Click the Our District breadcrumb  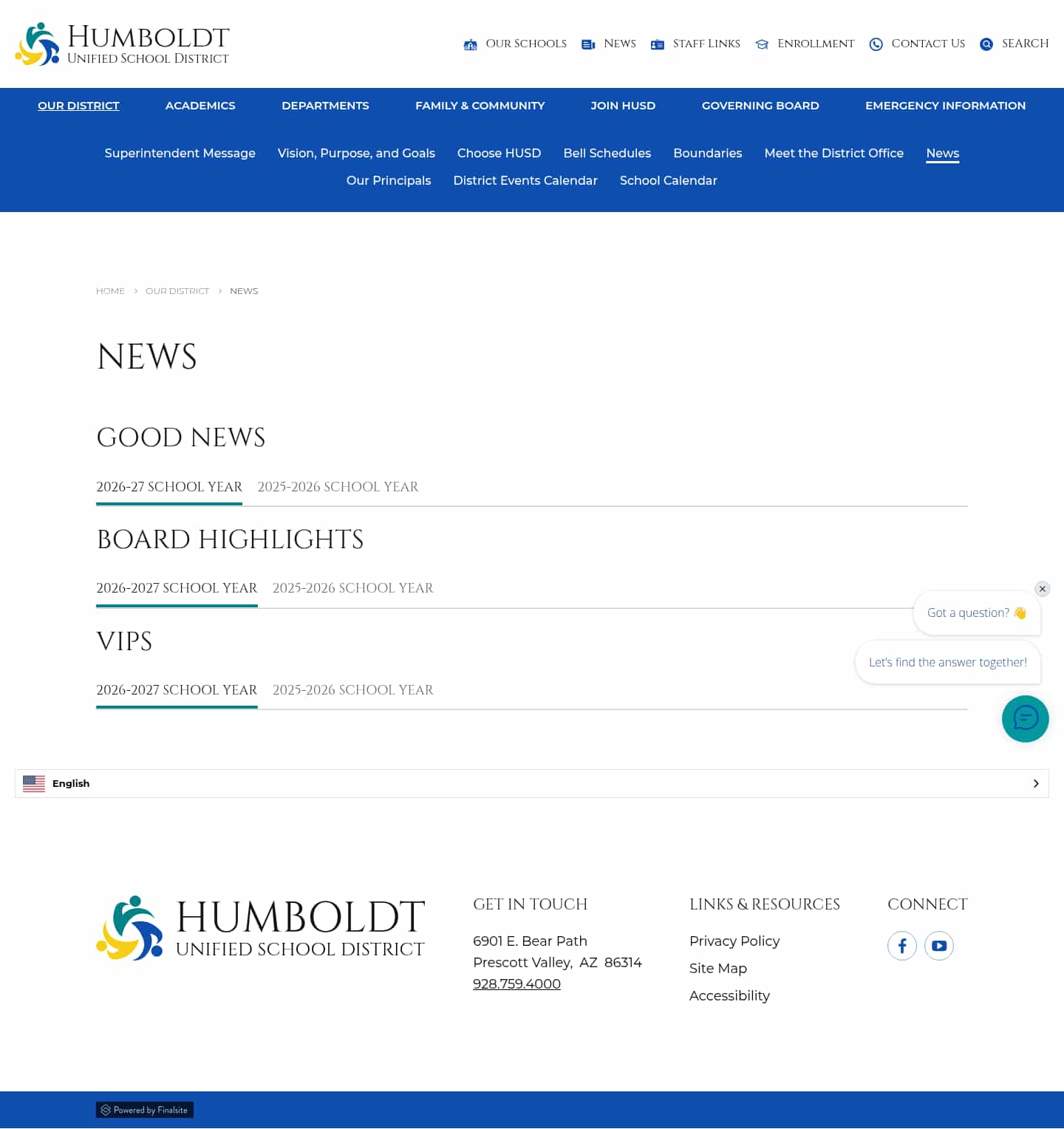point(177,291)
